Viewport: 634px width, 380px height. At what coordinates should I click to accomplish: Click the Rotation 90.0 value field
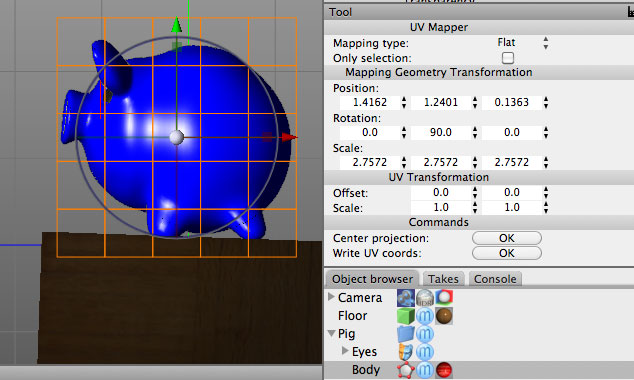click(x=440, y=132)
